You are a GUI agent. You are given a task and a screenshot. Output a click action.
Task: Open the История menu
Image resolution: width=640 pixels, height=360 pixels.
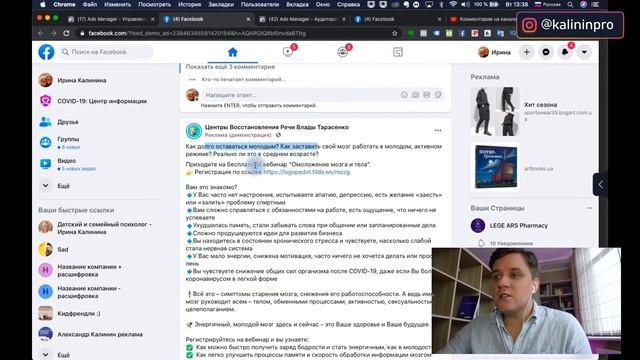pos(189,4)
